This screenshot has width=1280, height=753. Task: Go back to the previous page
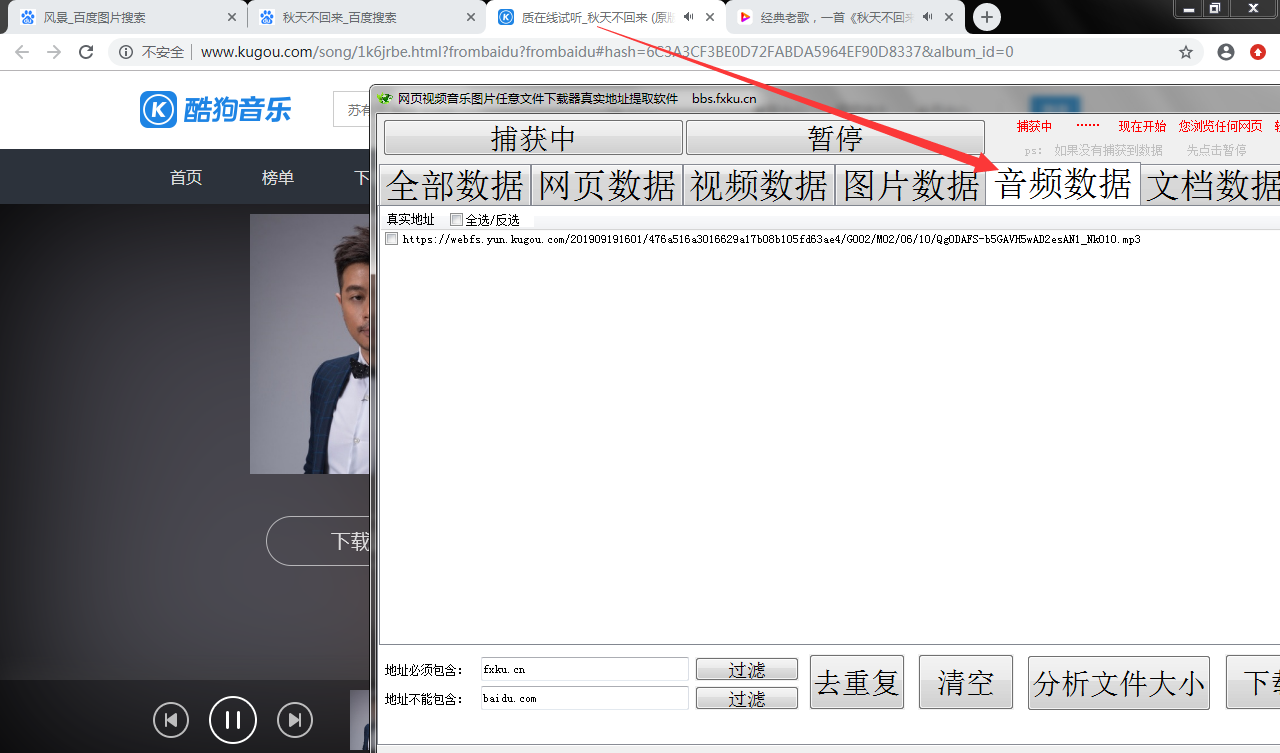pyautogui.click(x=22, y=52)
